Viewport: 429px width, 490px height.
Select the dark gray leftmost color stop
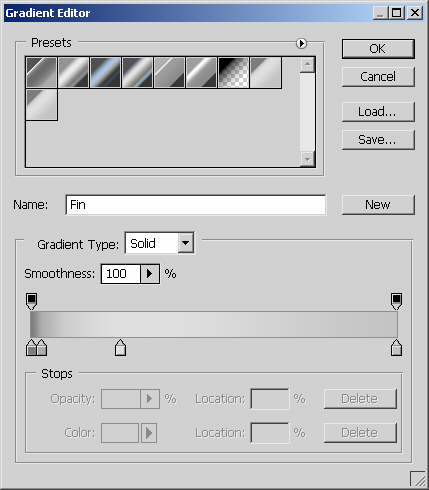31,348
